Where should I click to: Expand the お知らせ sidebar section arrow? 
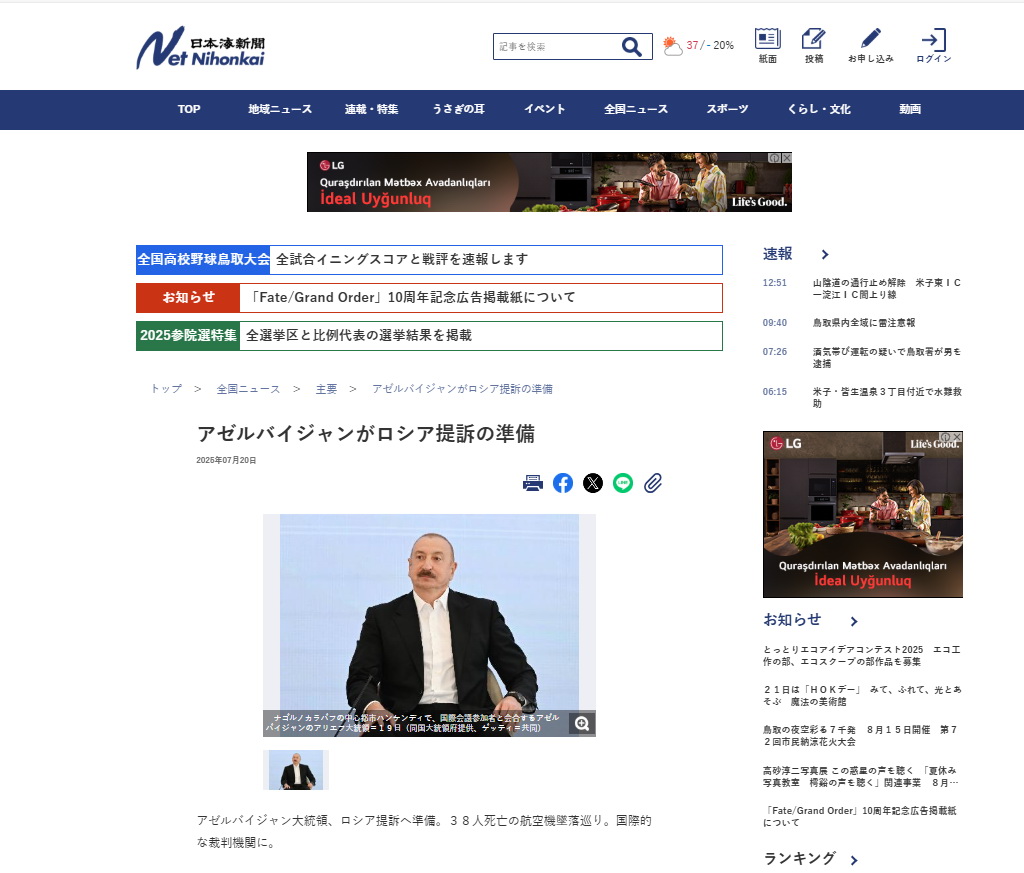(853, 621)
